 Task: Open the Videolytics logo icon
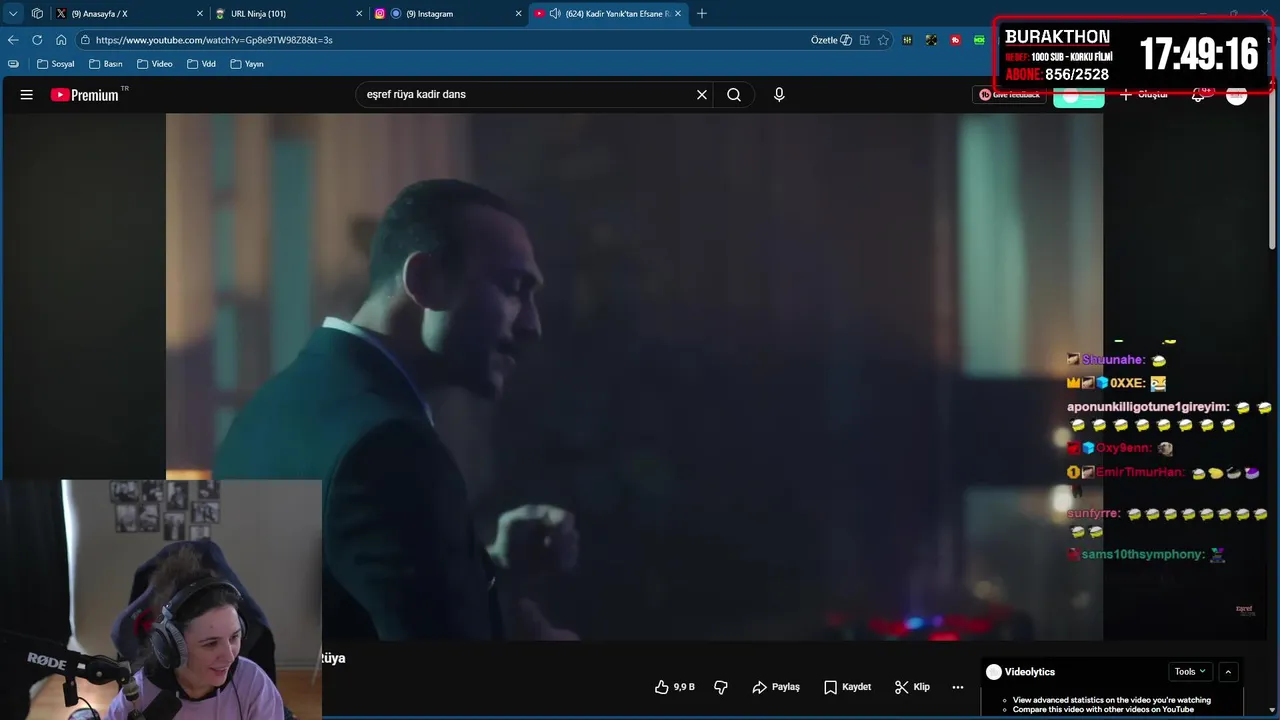(993, 672)
